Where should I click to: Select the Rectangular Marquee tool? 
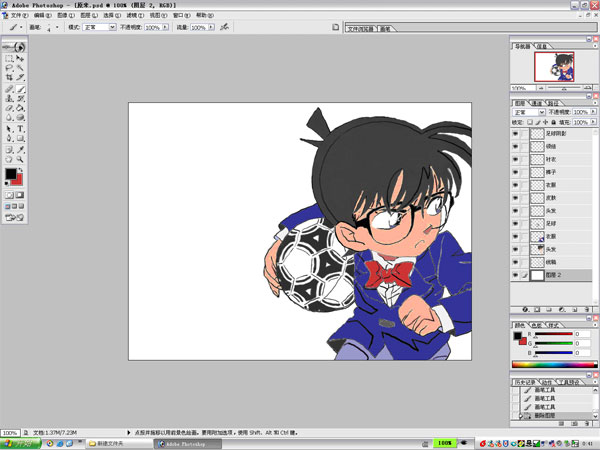(x=9, y=59)
